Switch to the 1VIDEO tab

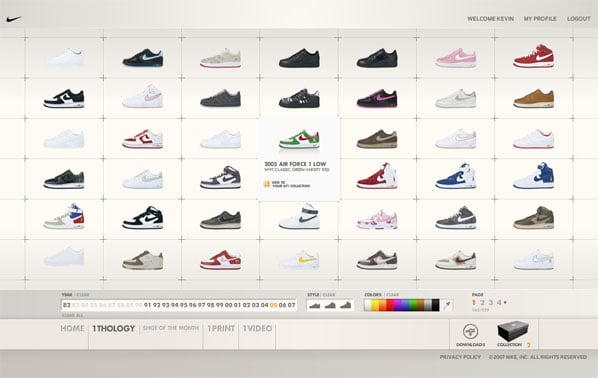[x=257, y=328]
